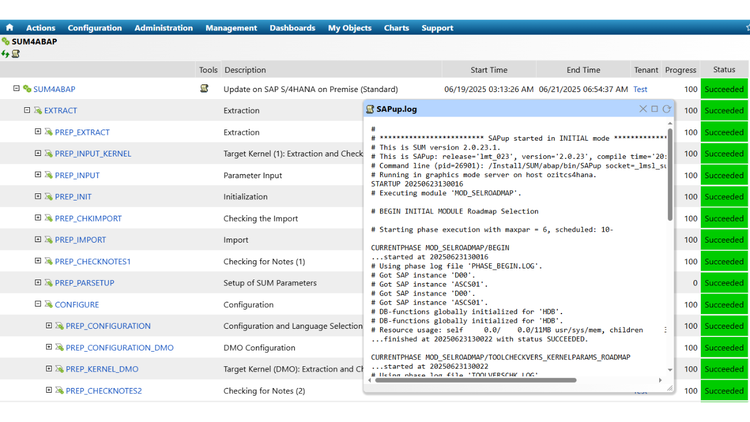The image size is (750, 422).
Task: Open the PREP_INPUT link
Action: click(x=77, y=175)
